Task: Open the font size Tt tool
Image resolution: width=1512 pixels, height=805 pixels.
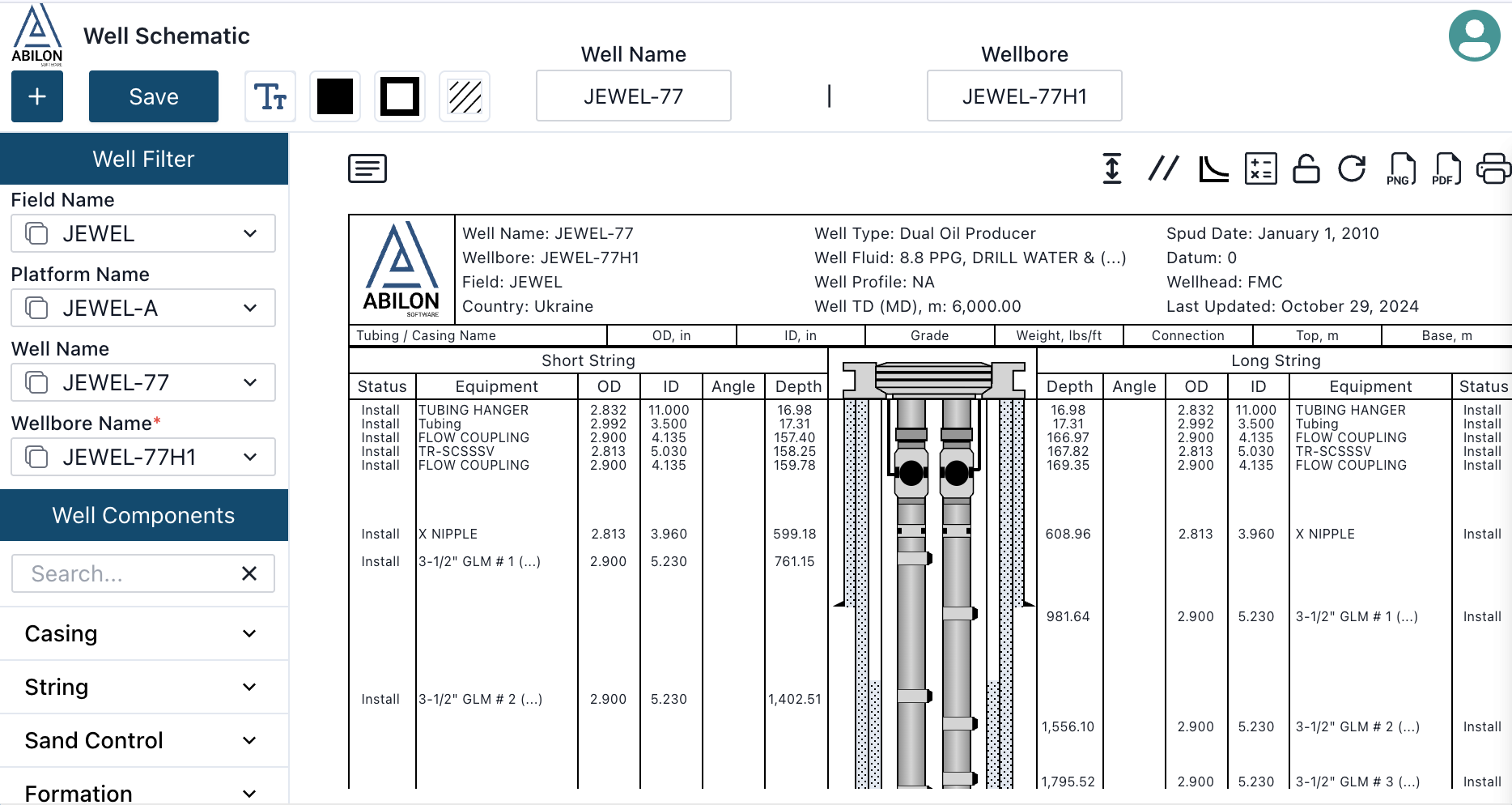Action: pos(270,96)
